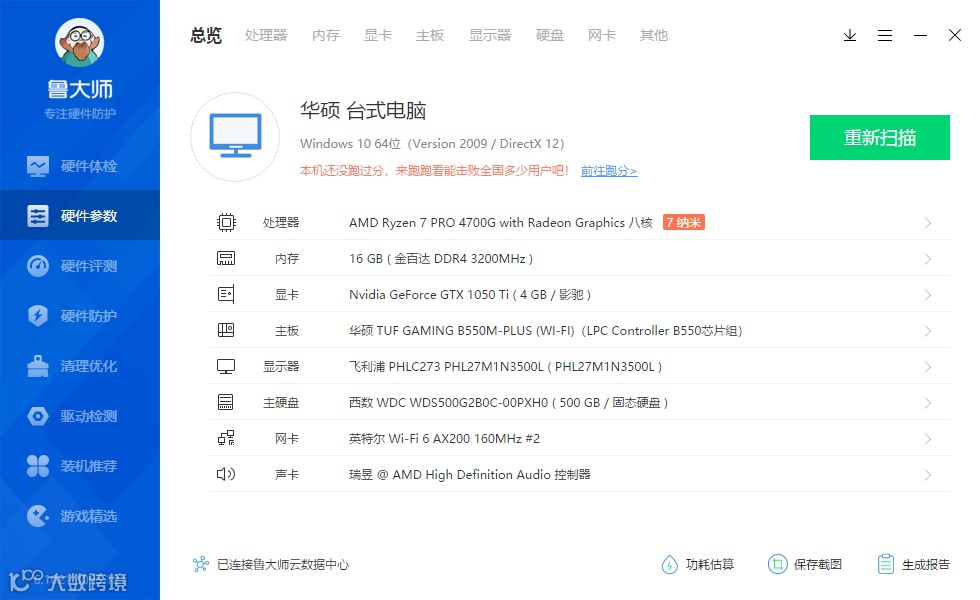Click AMD Ryzen 7 PRO 4700G text
The image size is (980, 600).
(x=500, y=222)
